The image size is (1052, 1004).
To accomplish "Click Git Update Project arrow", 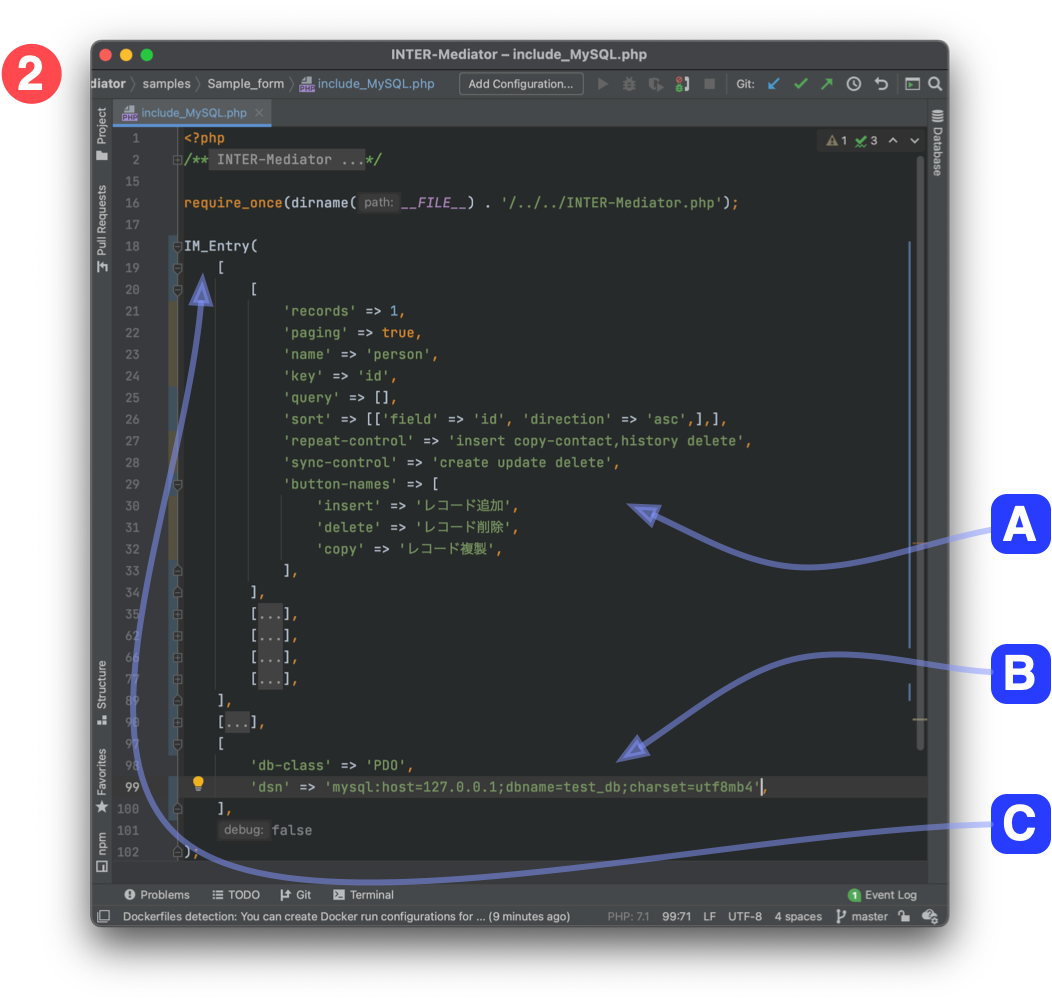I will (x=774, y=84).
